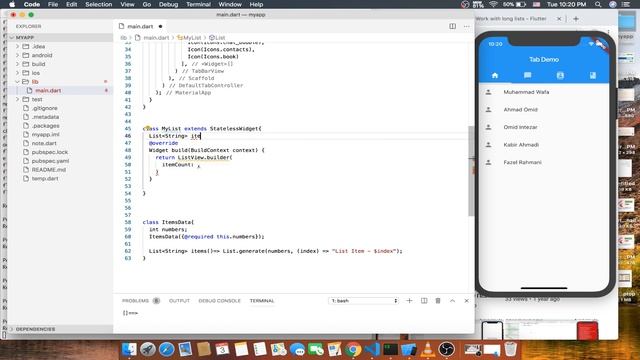Tap the home tab icon in simulator
This screenshot has width=640, height=360.
pos(495,76)
